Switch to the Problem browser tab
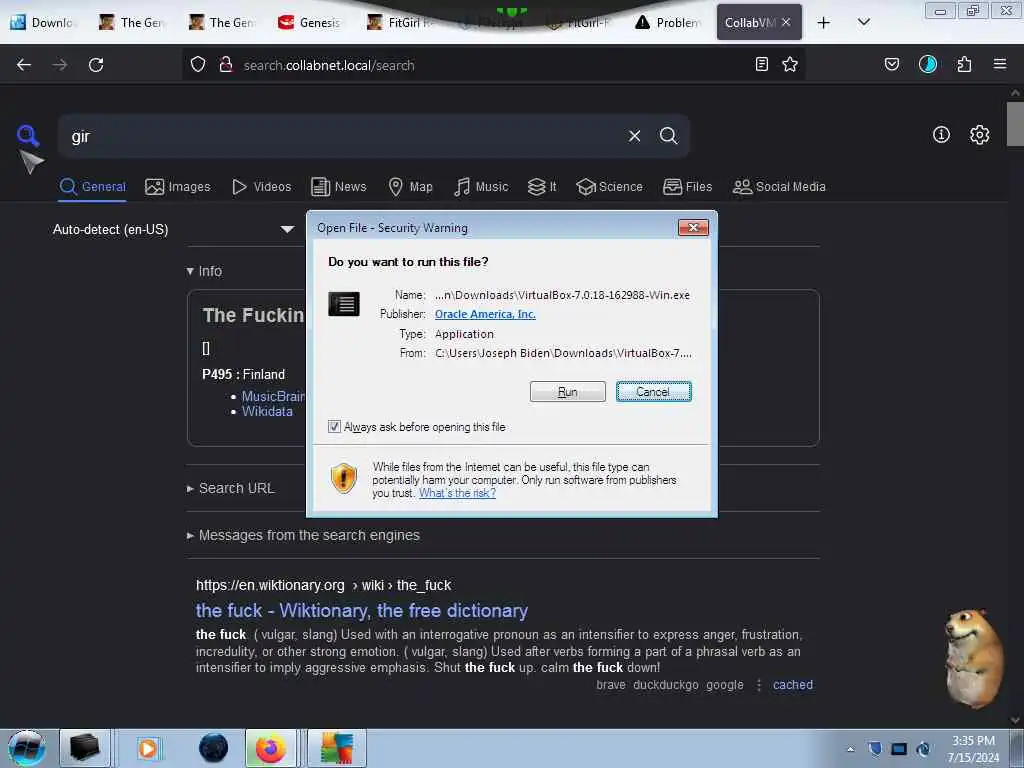This screenshot has height=768, width=1024. point(668,23)
